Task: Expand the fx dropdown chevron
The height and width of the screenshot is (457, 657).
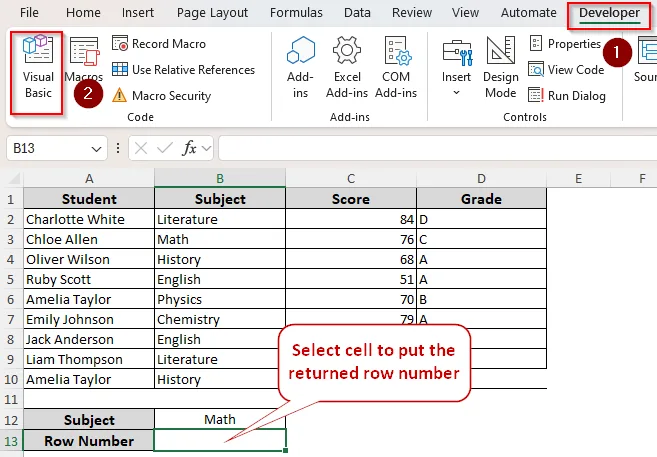Action: (x=206, y=148)
